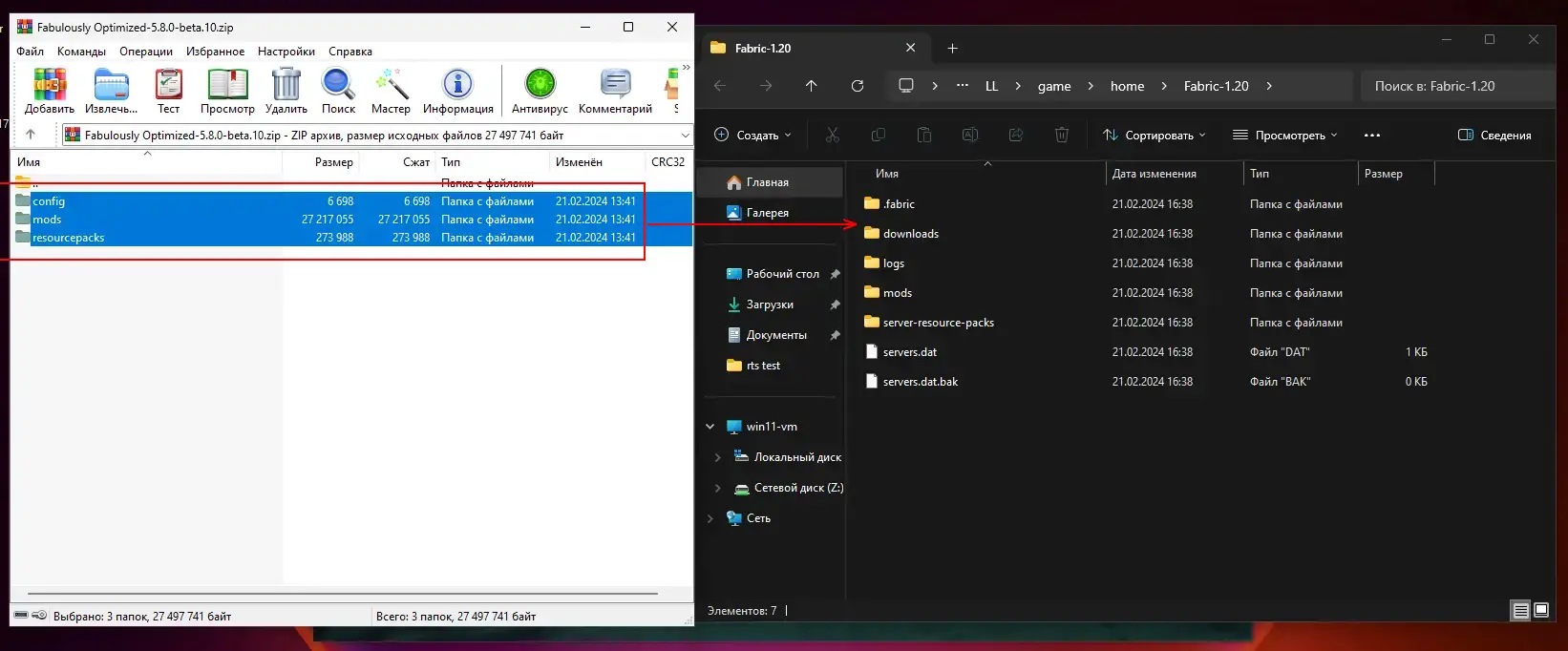The width and height of the screenshot is (1568, 651).
Task: Collapse the win11-vm tree node
Action: (710, 427)
